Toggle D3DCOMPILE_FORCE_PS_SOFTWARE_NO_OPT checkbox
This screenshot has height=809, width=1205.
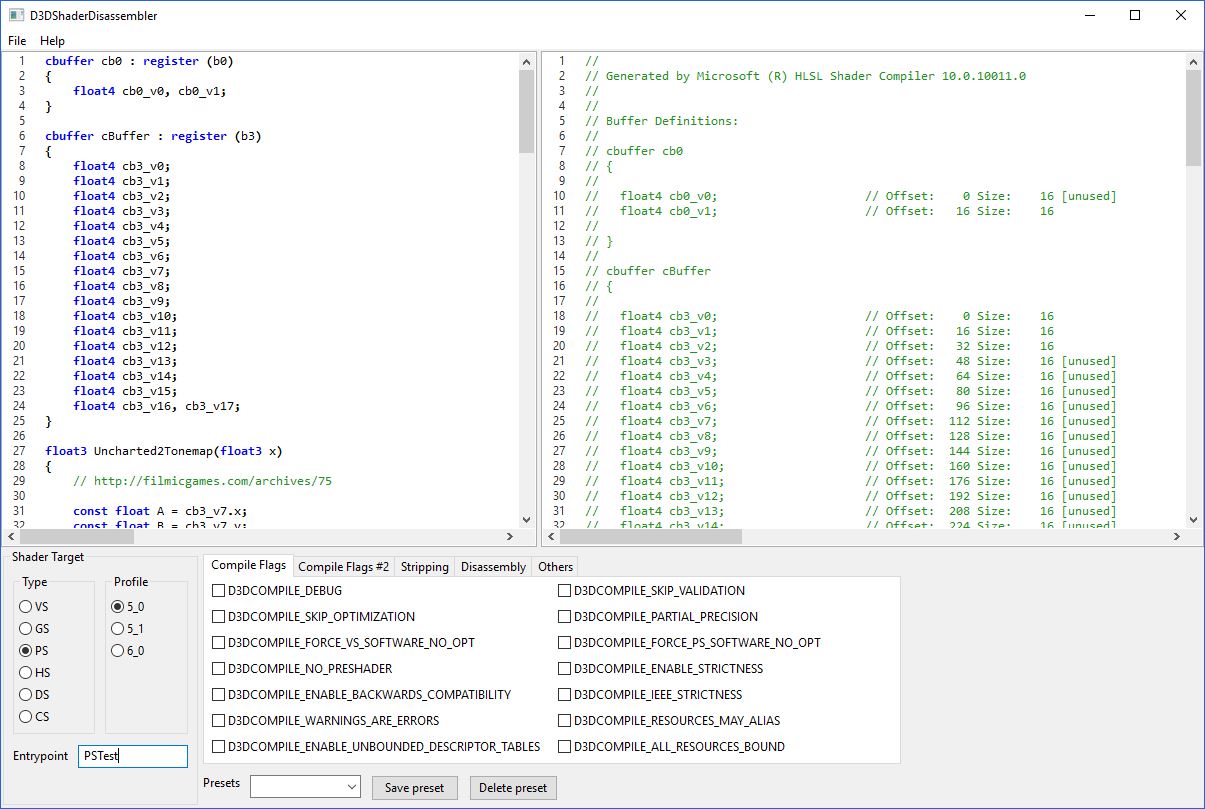[x=689, y=643]
